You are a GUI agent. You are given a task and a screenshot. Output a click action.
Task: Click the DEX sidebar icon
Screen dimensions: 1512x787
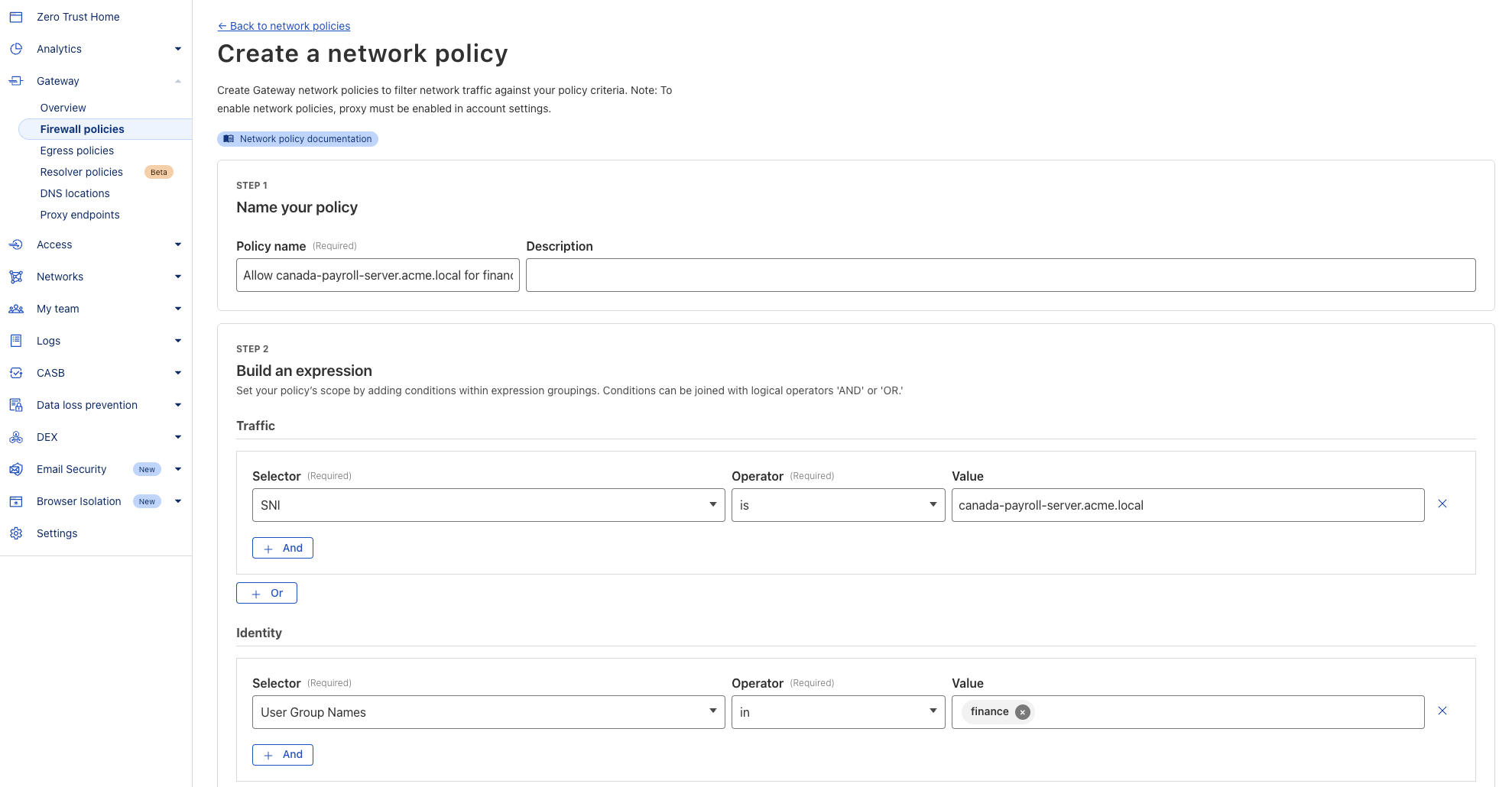[x=16, y=437]
